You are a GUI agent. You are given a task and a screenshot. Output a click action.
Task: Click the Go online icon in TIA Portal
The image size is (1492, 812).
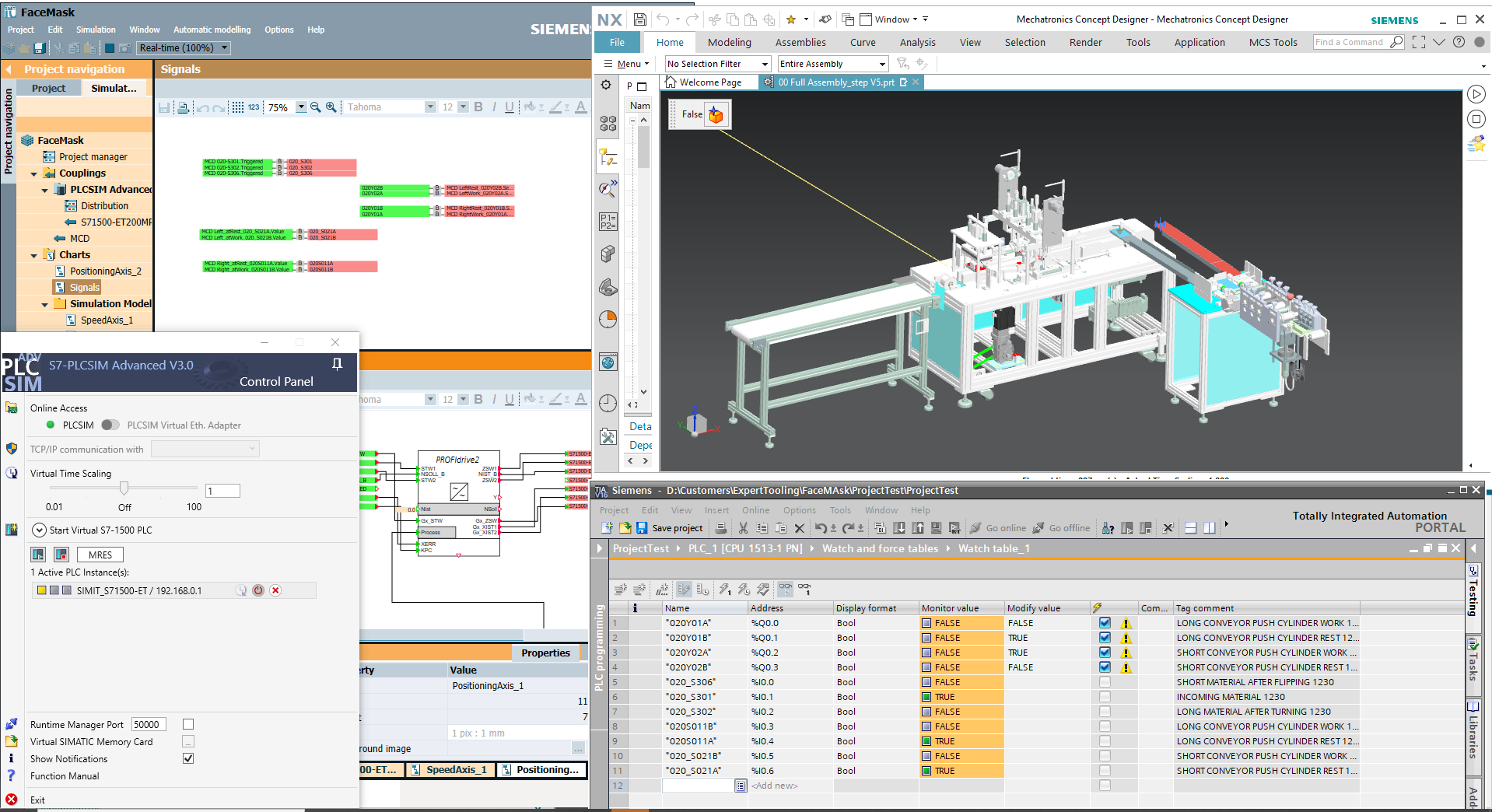(975, 527)
